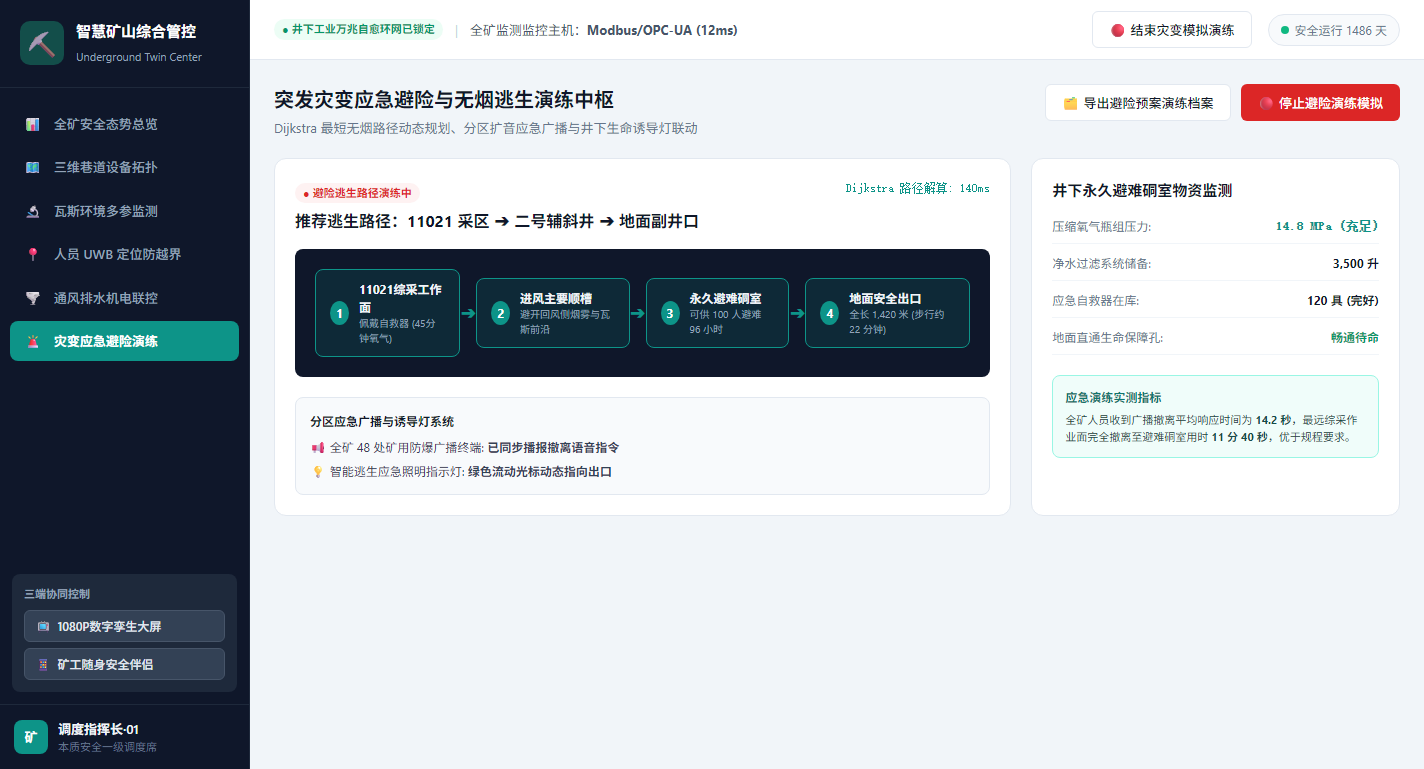Click the red dot icon in 结束灾变模拟演练
Screen dimensions: 1424x769
(1118, 30)
